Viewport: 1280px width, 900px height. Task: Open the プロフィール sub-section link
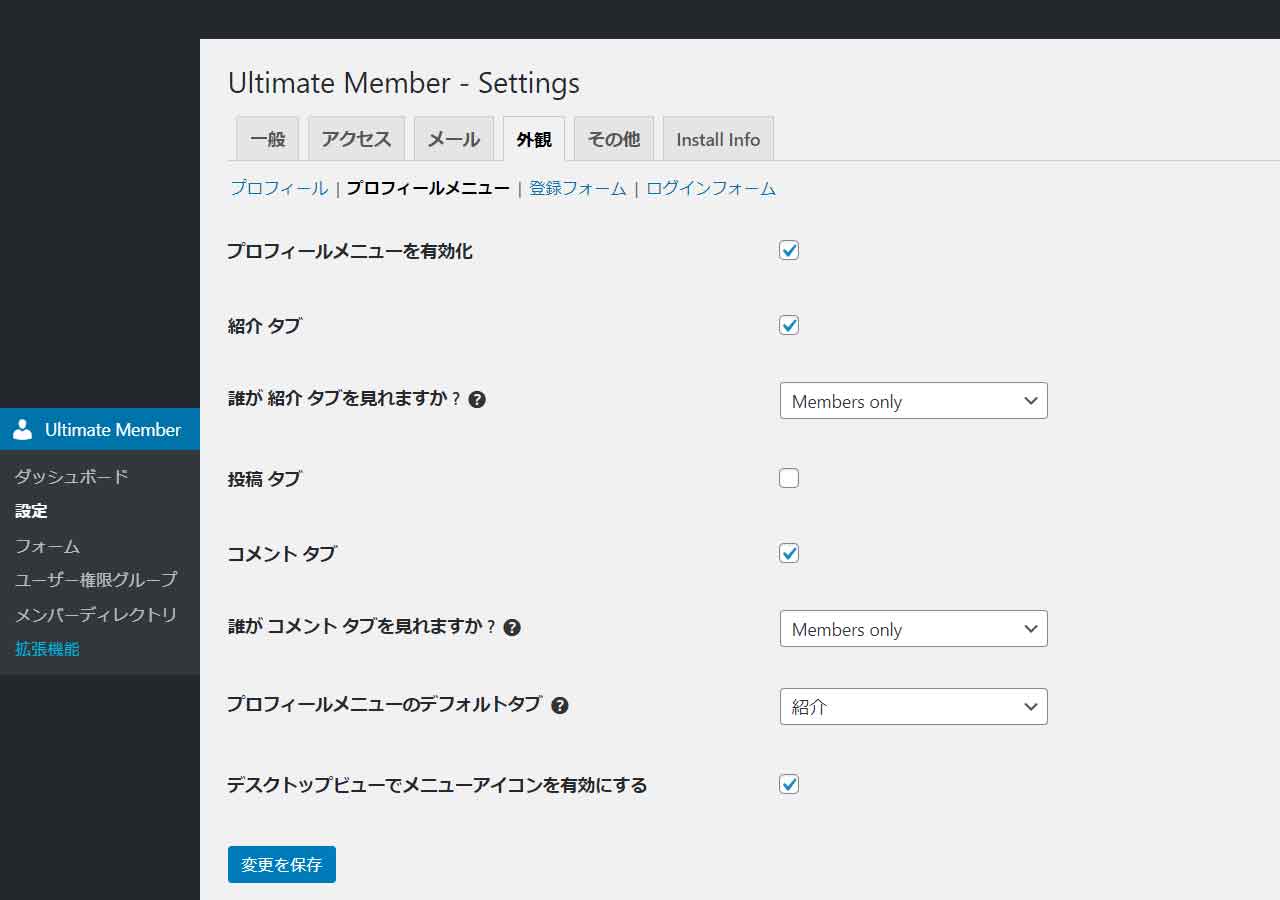coord(279,188)
